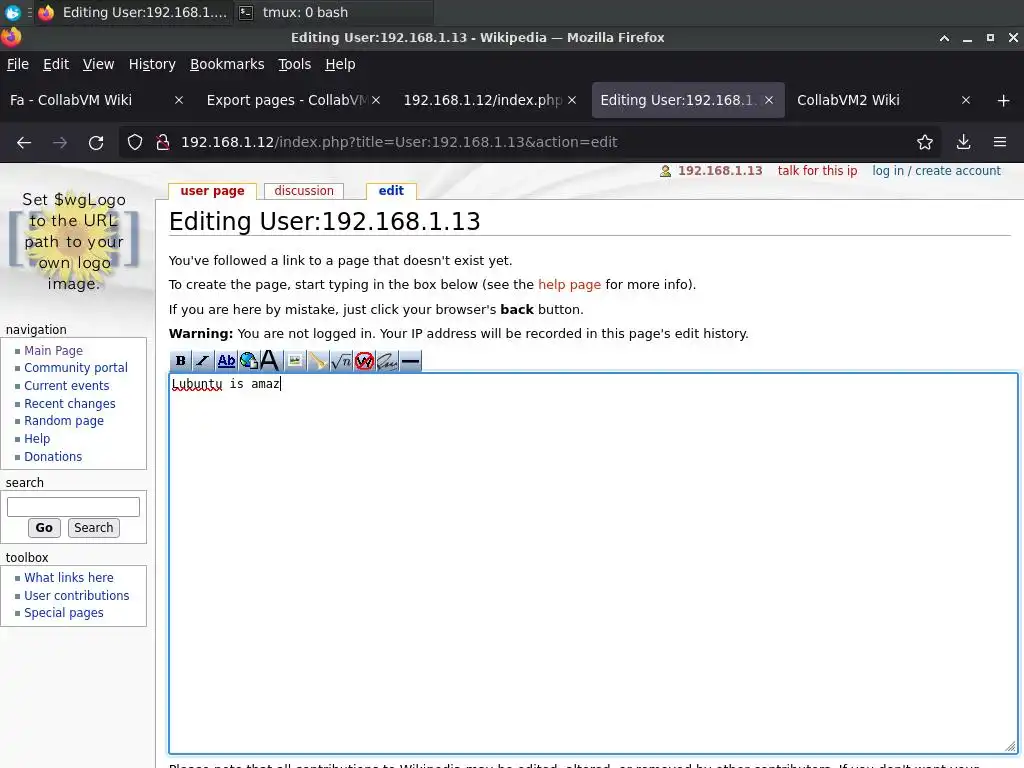Open User contributions link
The width and height of the screenshot is (1024, 768).
76,596
